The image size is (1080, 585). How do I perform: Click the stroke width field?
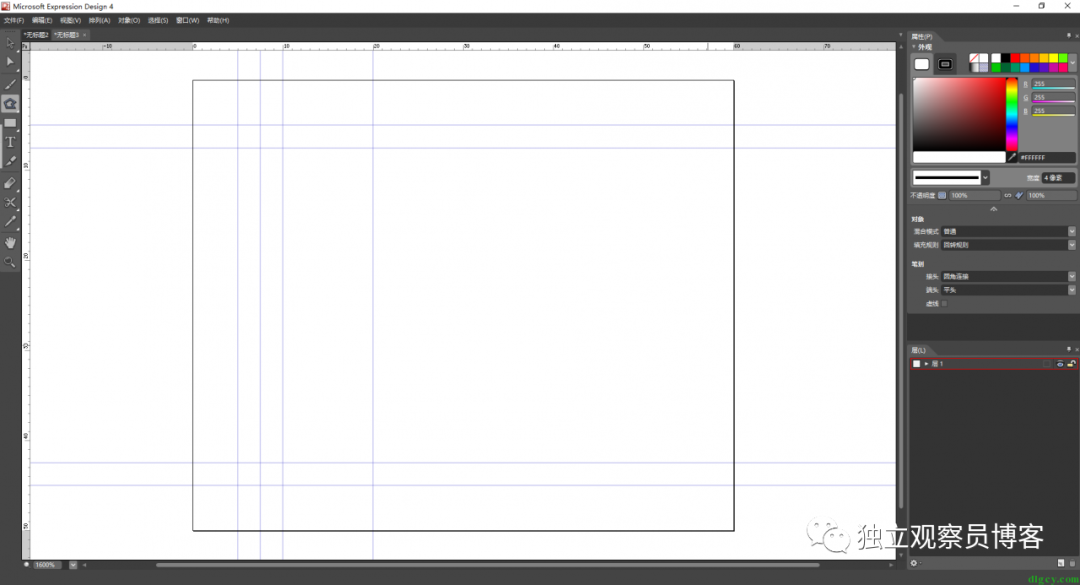(1058, 178)
